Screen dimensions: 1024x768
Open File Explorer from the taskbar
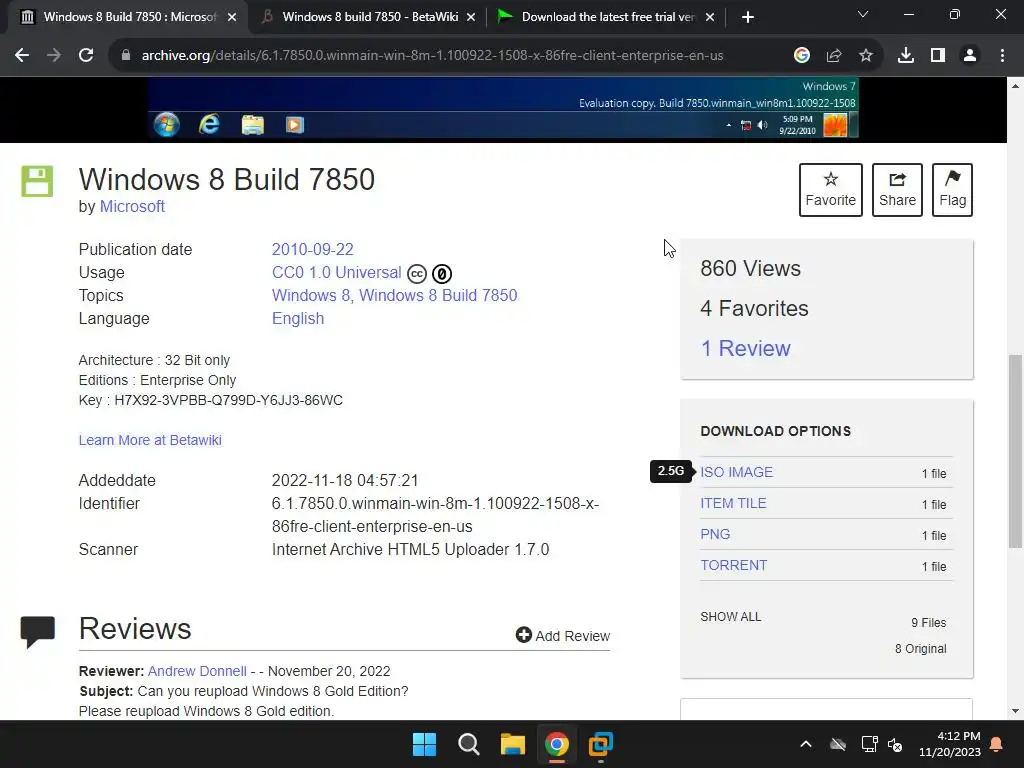(x=513, y=744)
